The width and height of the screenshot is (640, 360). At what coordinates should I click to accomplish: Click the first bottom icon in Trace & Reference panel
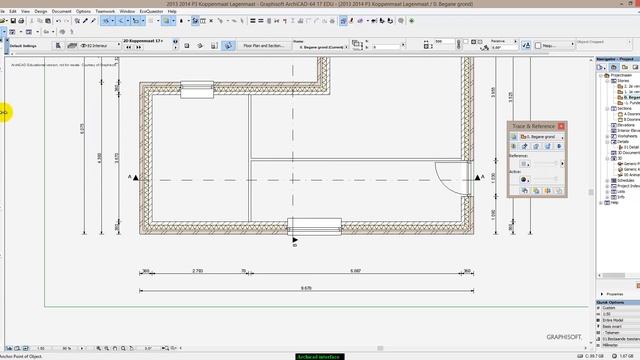click(525, 191)
